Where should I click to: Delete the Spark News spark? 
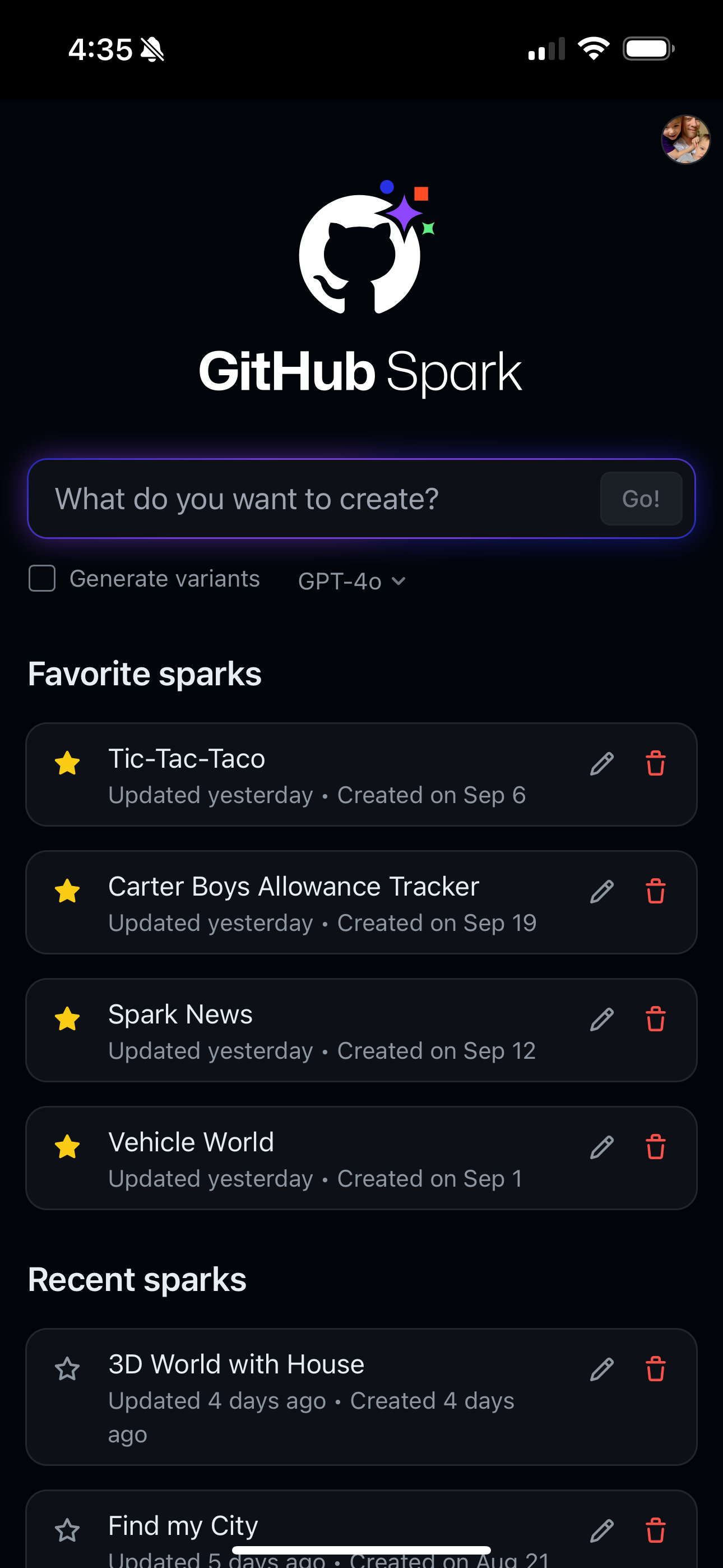tap(655, 1019)
